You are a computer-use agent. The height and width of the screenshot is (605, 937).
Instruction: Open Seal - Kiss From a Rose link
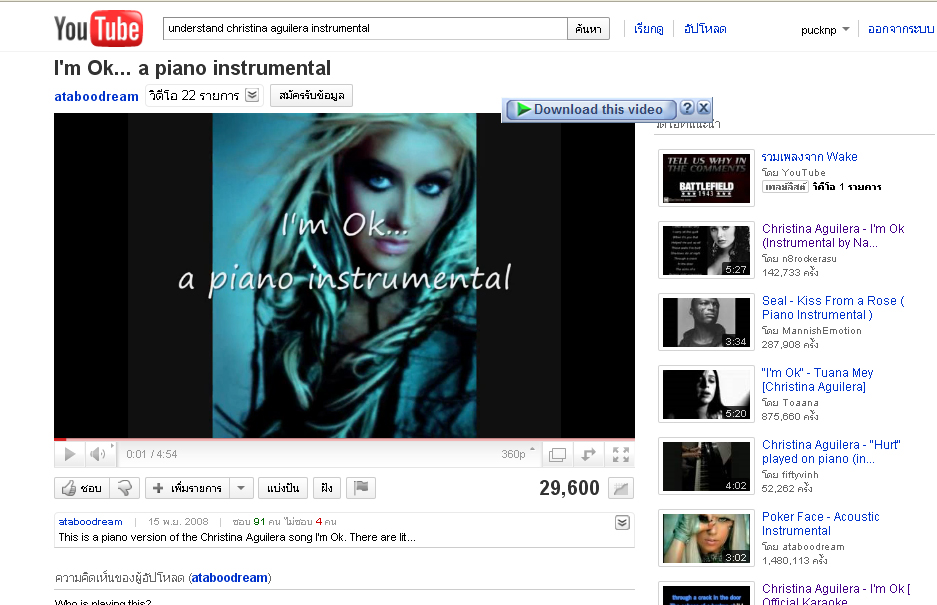click(833, 308)
